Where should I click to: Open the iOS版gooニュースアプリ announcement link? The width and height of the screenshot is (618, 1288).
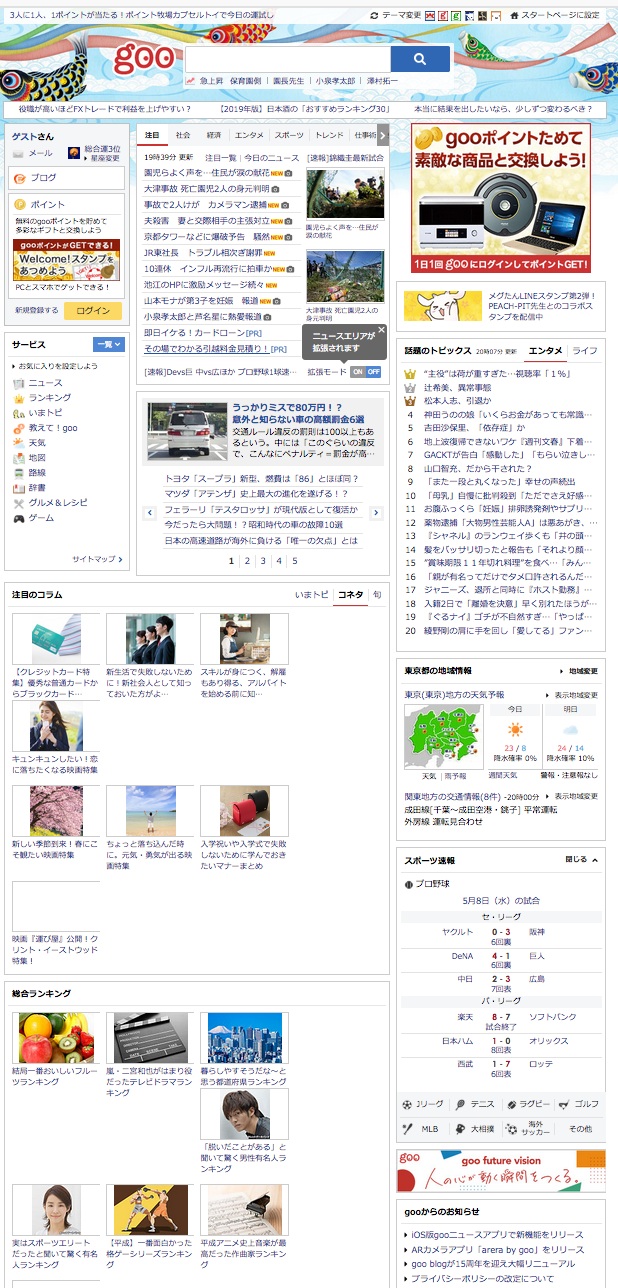coord(497,1235)
